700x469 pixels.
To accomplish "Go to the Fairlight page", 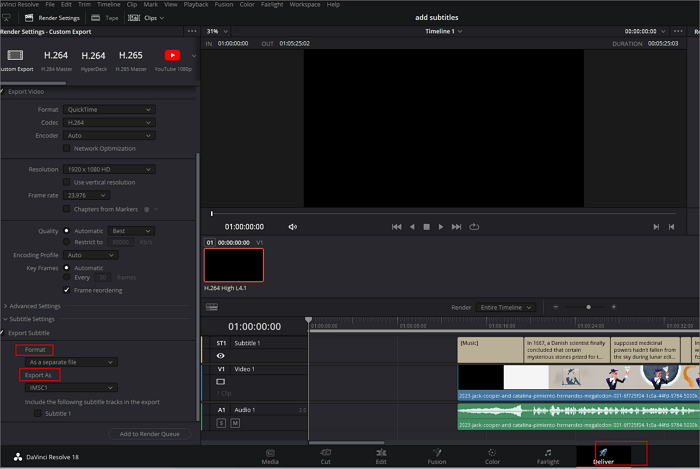I will [x=548, y=457].
